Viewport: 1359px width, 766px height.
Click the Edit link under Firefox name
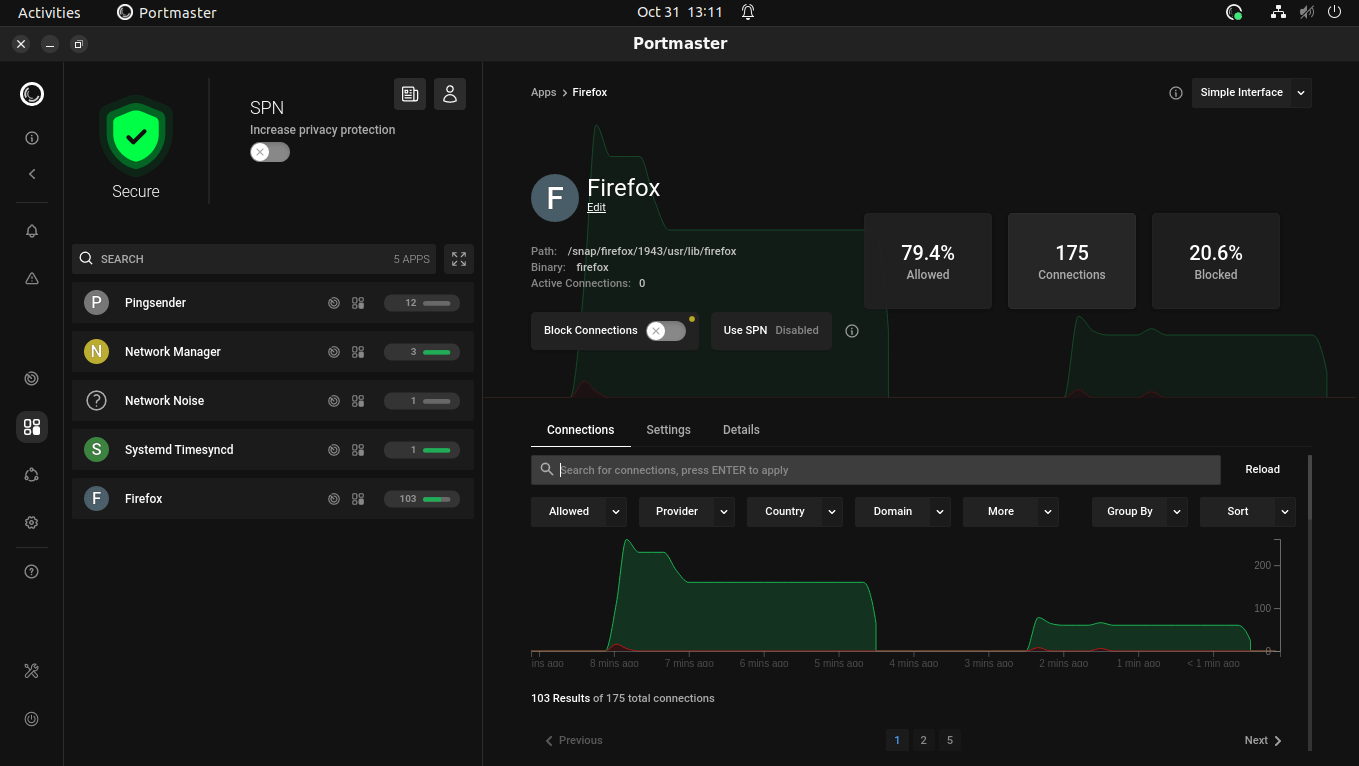click(x=596, y=207)
